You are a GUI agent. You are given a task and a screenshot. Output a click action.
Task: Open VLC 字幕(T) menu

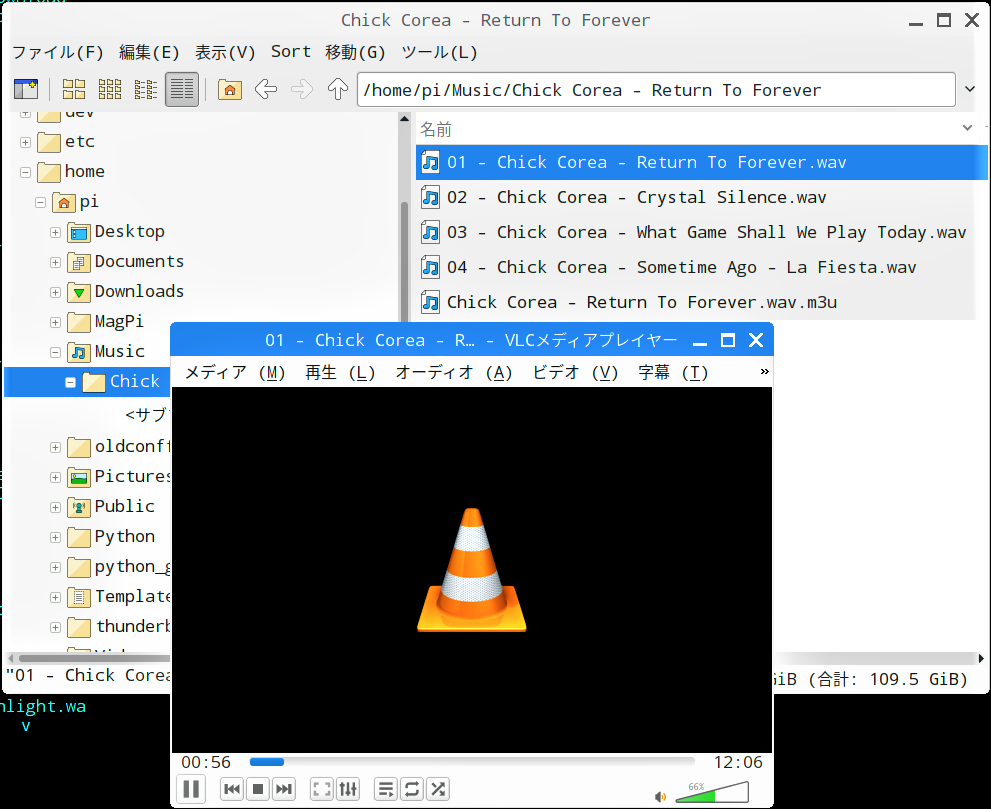click(x=673, y=373)
